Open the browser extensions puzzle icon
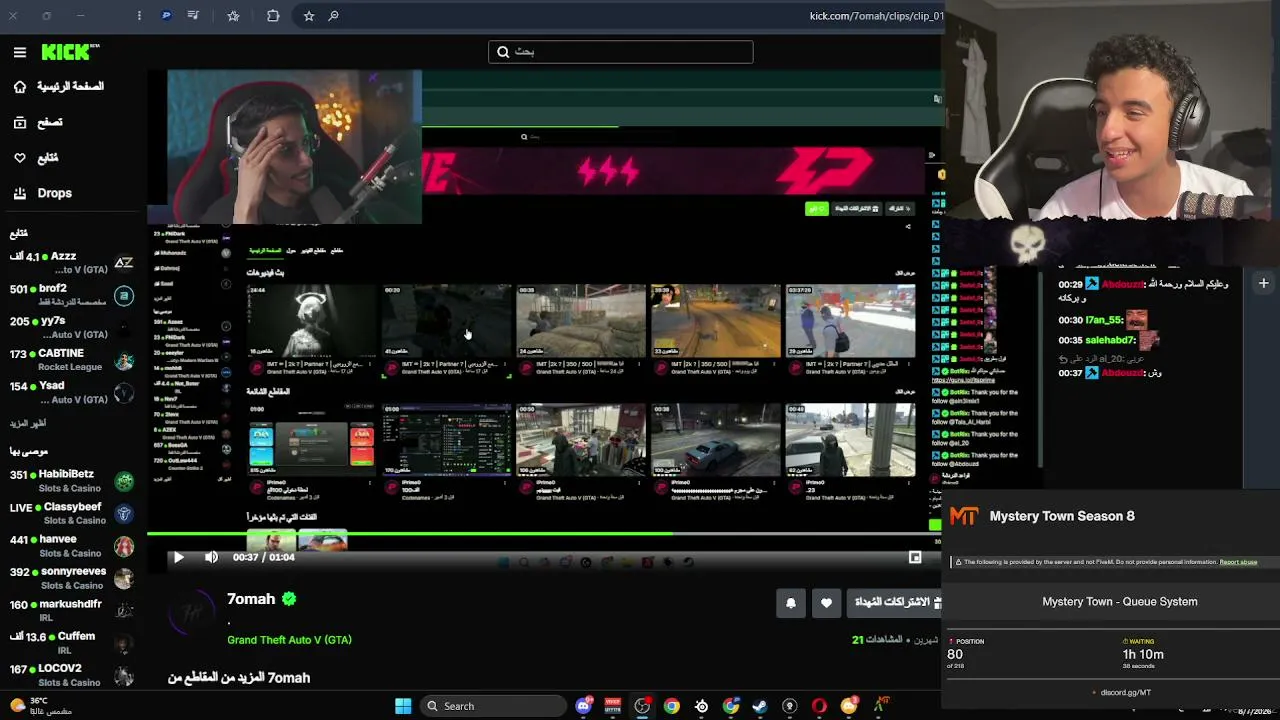The height and width of the screenshot is (720, 1280). (273, 16)
